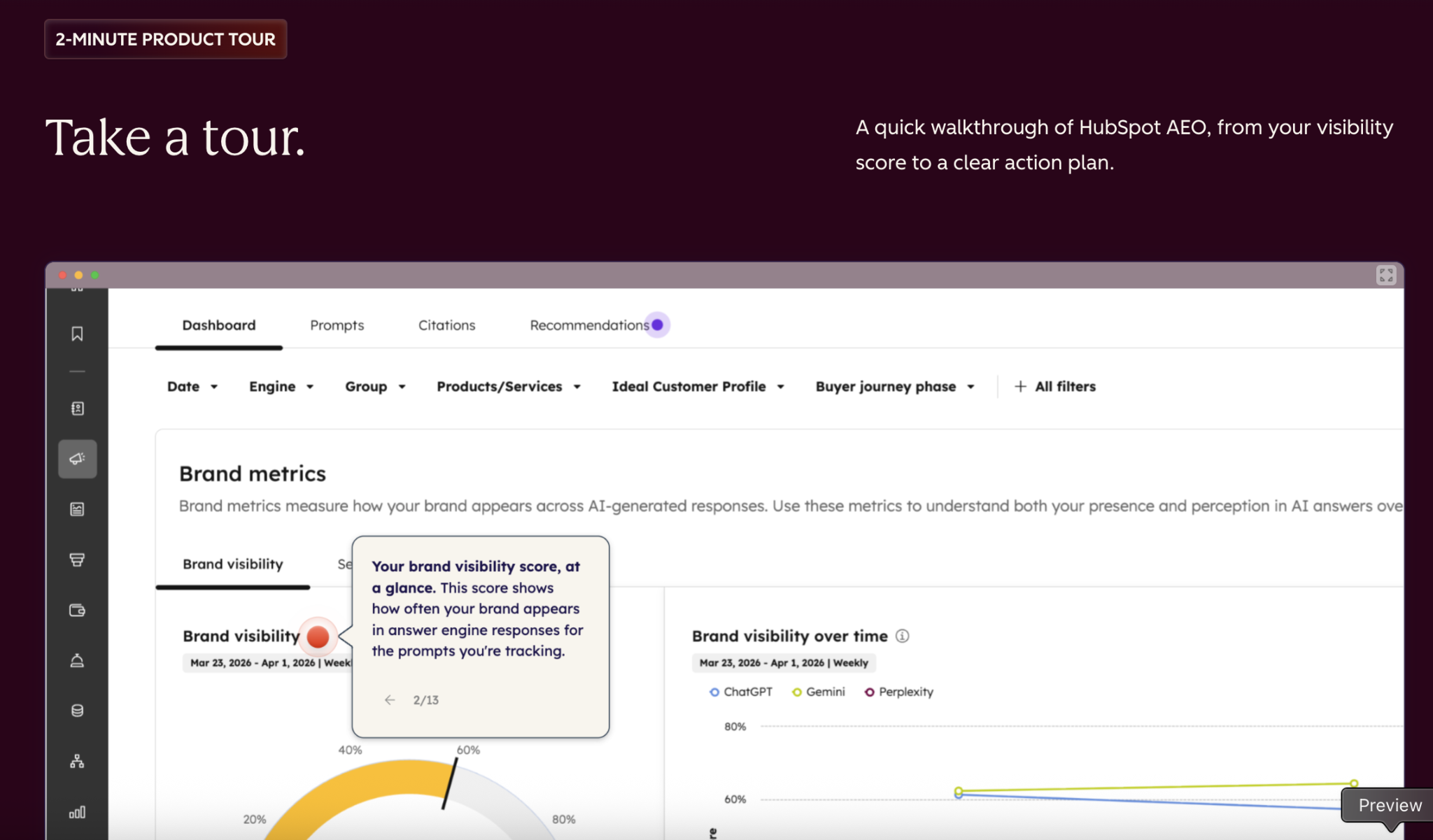
Task: Switch to the Prompts tab
Action: click(337, 325)
